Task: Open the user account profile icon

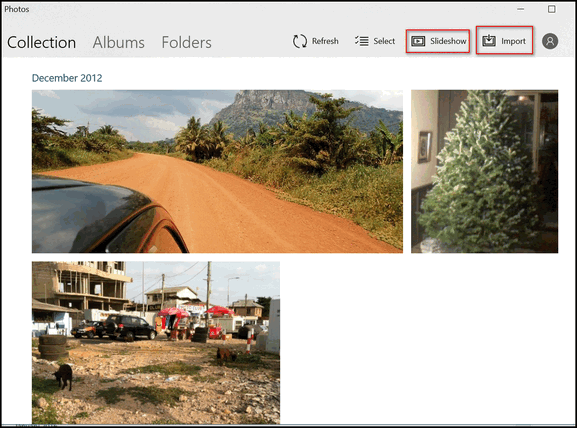Action: [x=550, y=41]
